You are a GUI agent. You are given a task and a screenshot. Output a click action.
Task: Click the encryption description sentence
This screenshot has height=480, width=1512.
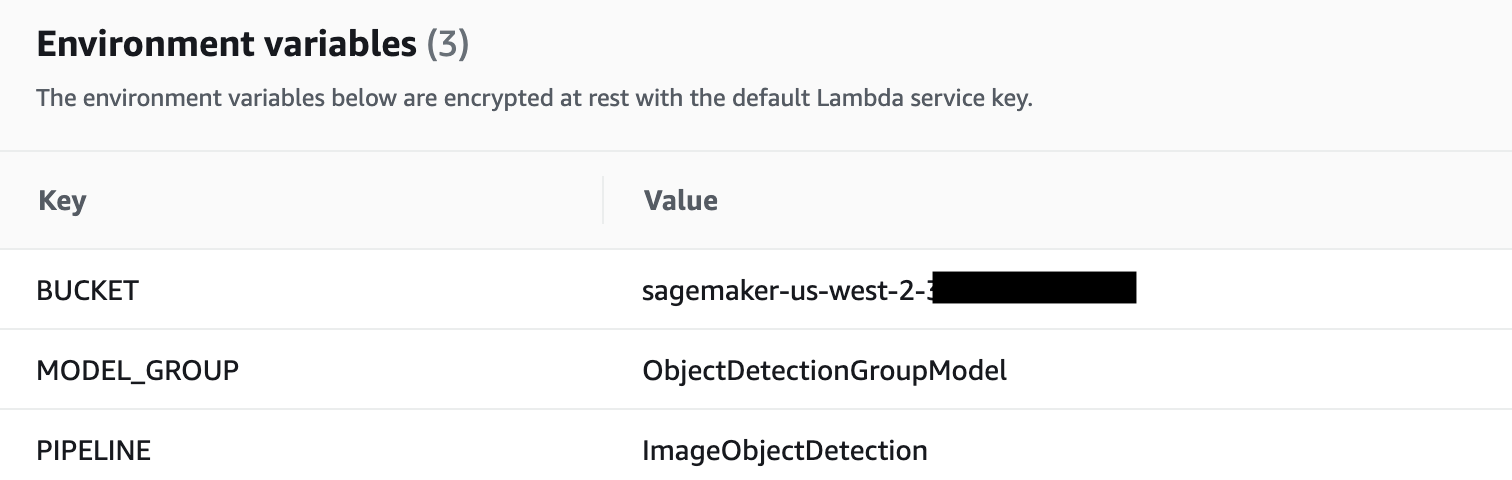tap(534, 100)
